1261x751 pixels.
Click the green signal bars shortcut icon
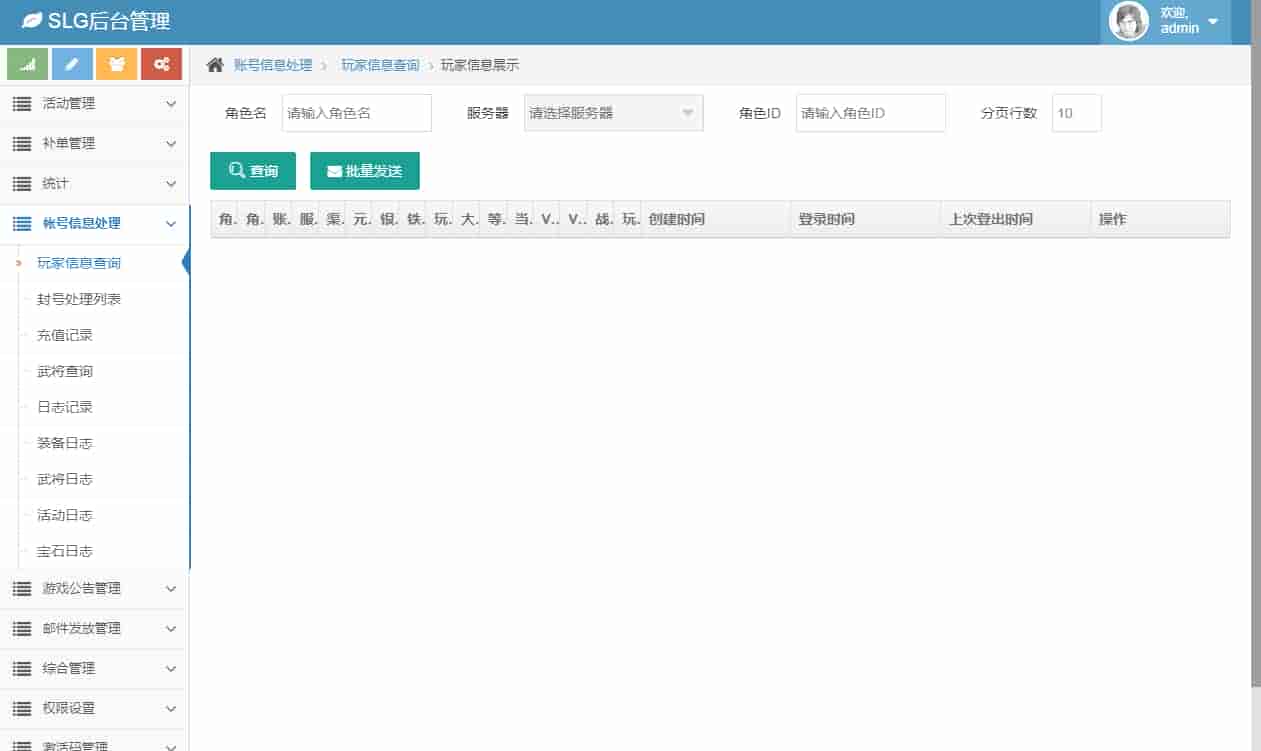(x=27, y=64)
